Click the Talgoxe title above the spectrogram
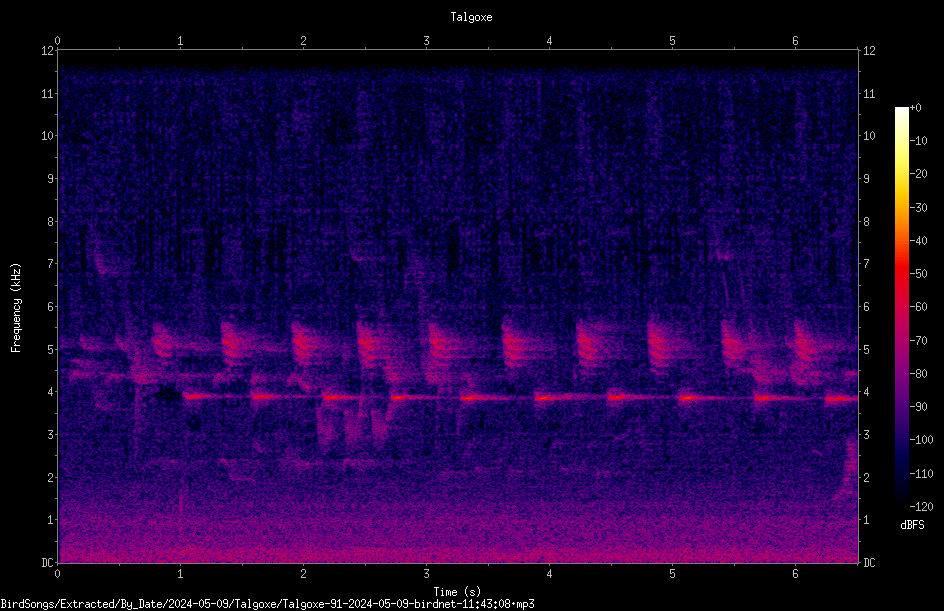The height and width of the screenshot is (611, 944). pos(471,17)
